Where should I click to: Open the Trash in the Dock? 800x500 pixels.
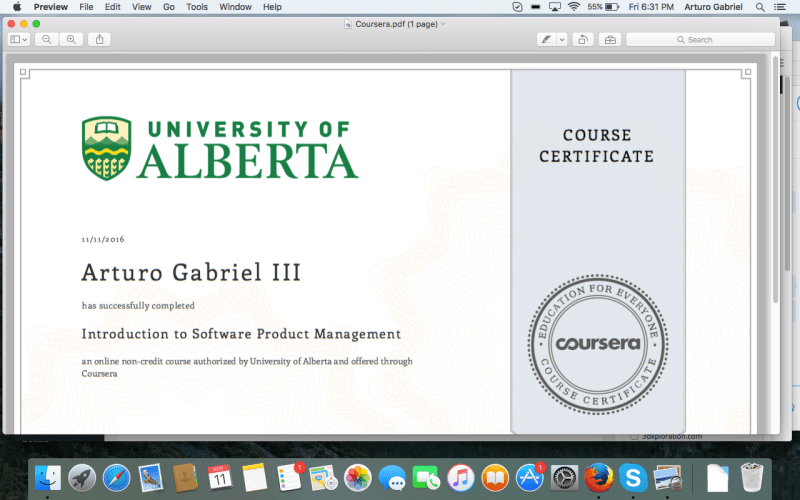click(x=752, y=478)
